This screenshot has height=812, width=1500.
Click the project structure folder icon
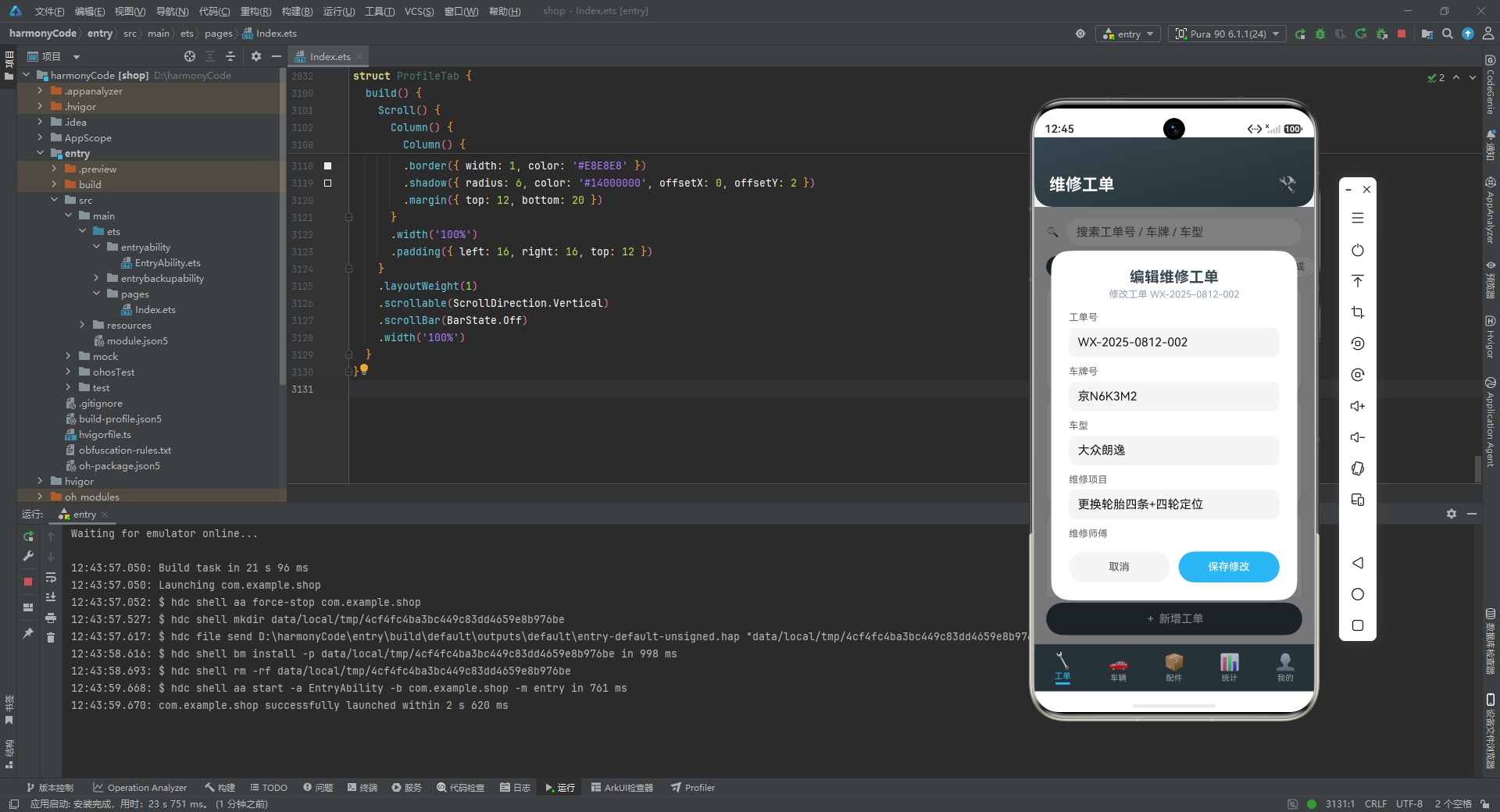click(1427, 34)
